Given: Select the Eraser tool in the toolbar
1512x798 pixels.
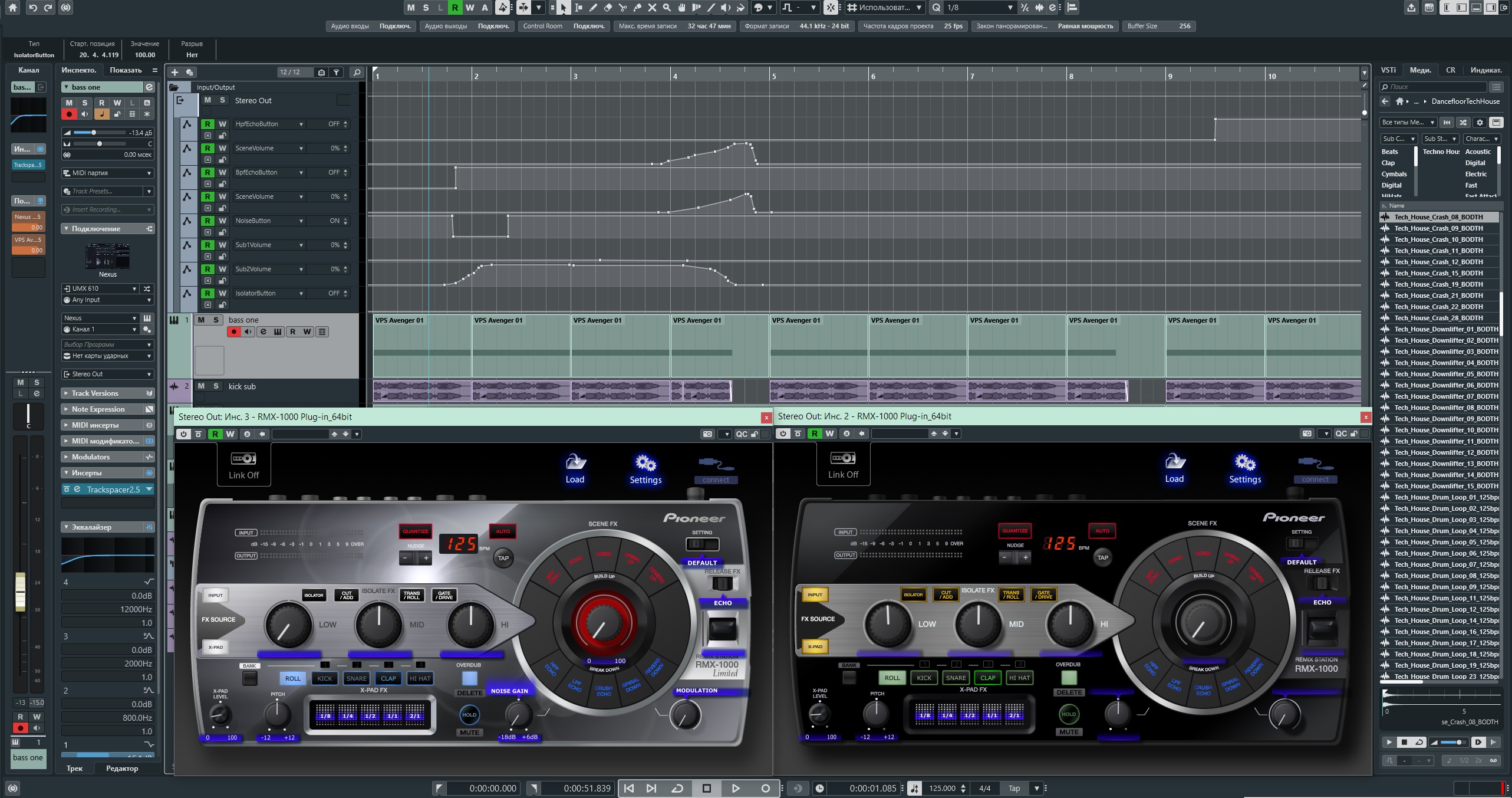Looking at the screenshot, I should pyautogui.click(x=608, y=8).
